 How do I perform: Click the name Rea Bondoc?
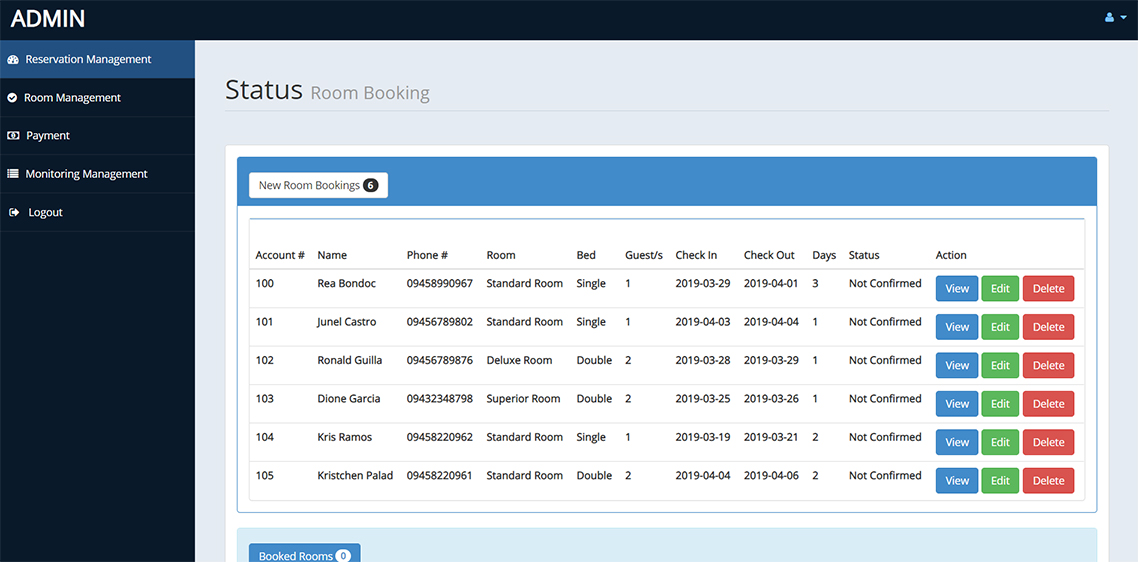pos(347,283)
